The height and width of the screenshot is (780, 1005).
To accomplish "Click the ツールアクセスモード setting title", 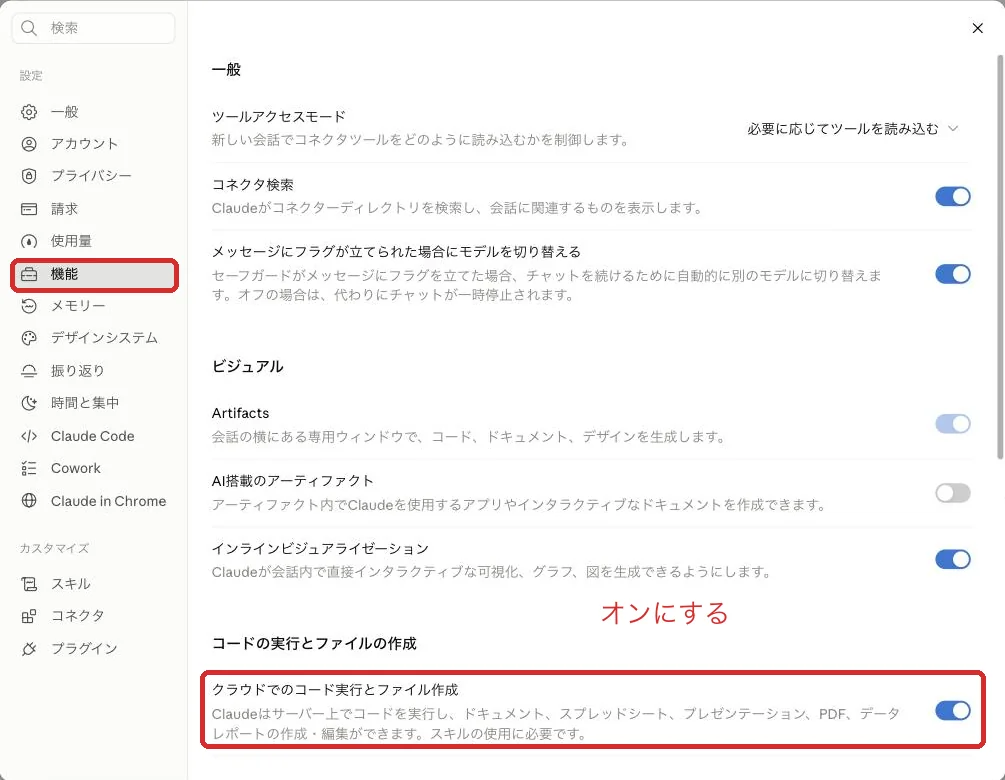I will pos(279,117).
